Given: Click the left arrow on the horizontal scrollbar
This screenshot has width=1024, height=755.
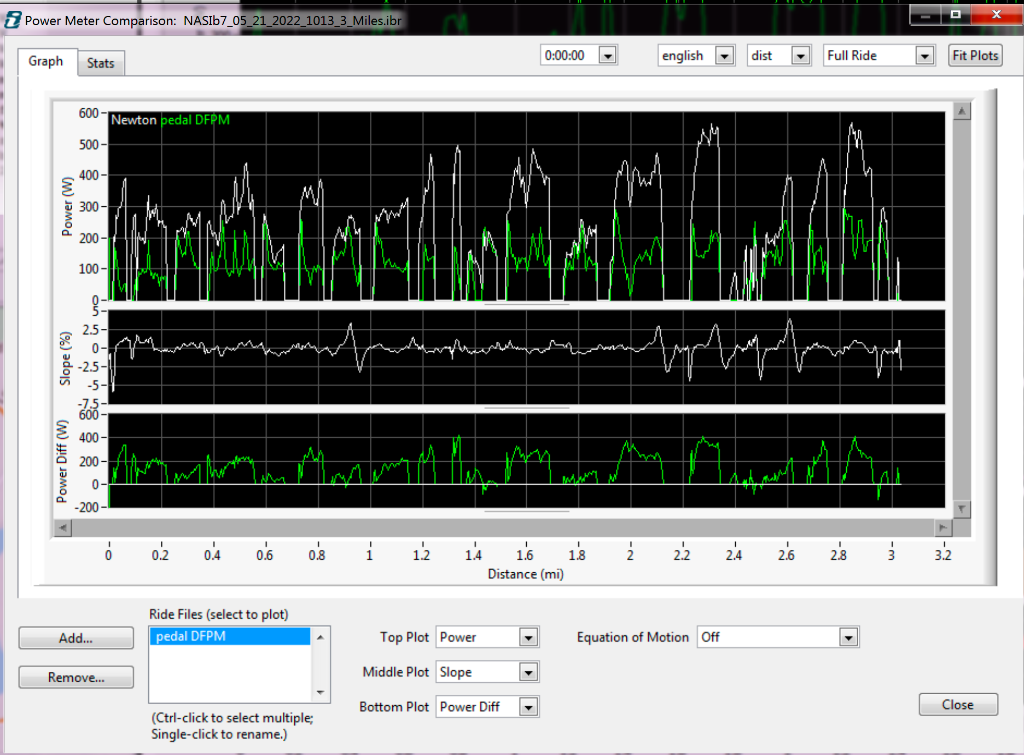Looking at the screenshot, I should [x=61, y=527].
